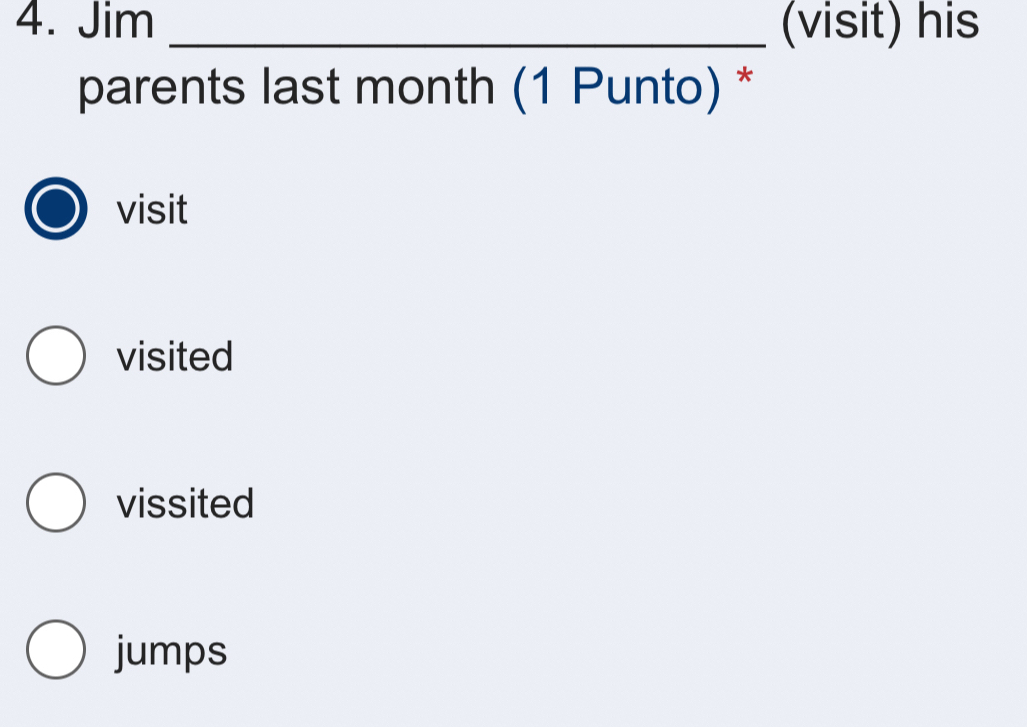Screen dimensions: 1027x727
Task: Click the 'jumps' answer label text
Action: click(x=172, y=652)
